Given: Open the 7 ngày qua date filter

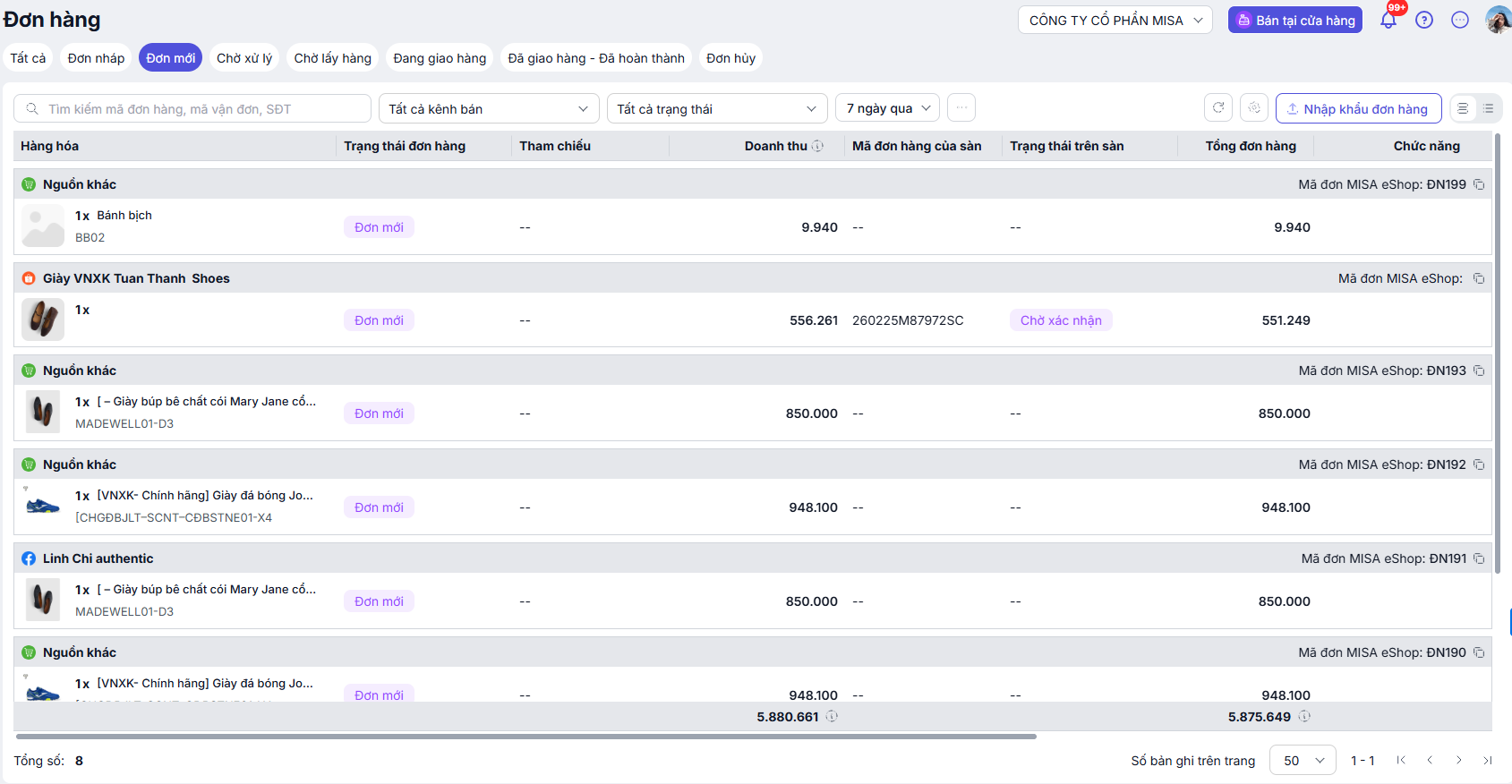Looking at the screenshot, I should pyautogui.click(x=888, y=108).
